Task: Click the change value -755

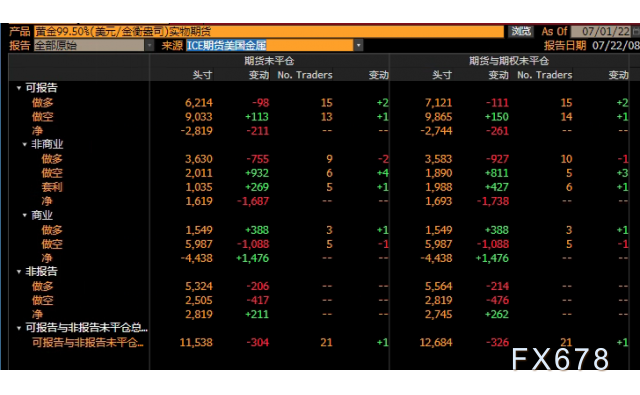Action: point(258,159)
